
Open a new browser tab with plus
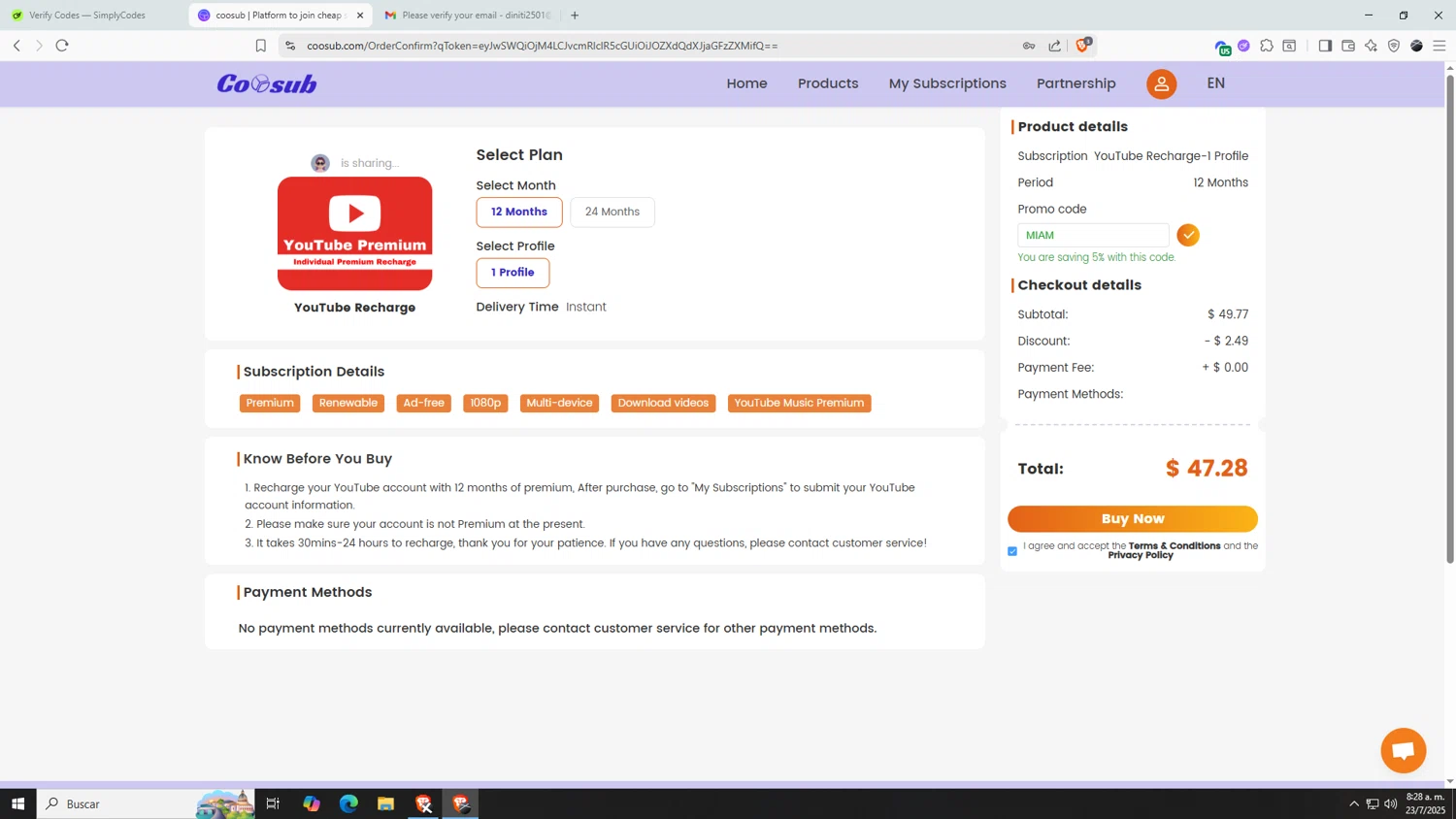[575, 16]
